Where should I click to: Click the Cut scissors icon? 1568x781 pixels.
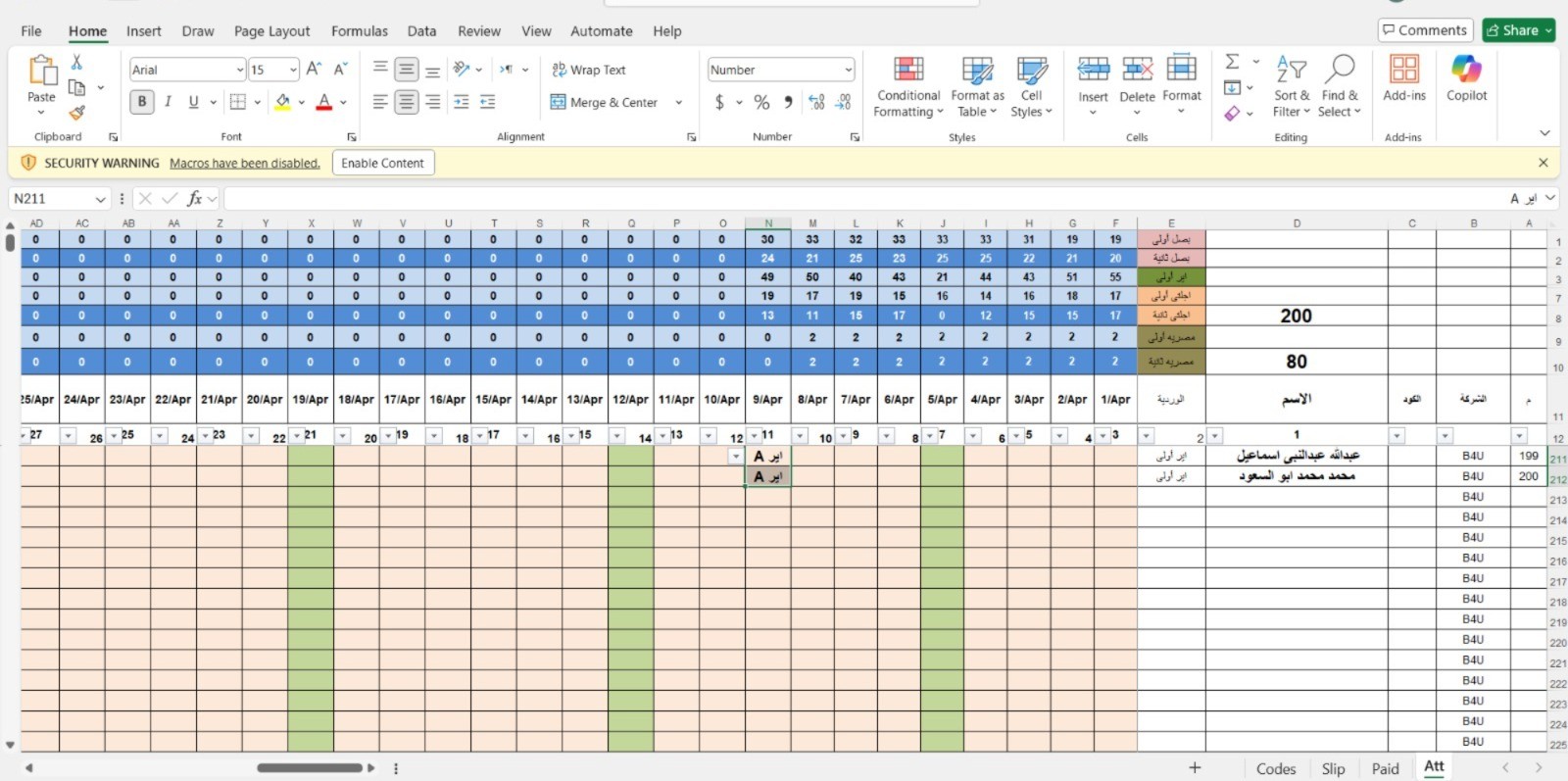[76, 62]
